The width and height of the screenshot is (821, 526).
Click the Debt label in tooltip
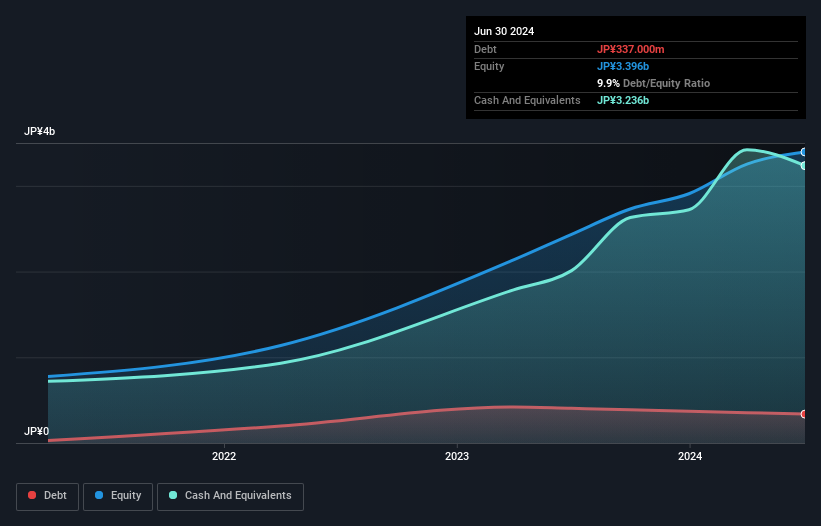(485, 49)
